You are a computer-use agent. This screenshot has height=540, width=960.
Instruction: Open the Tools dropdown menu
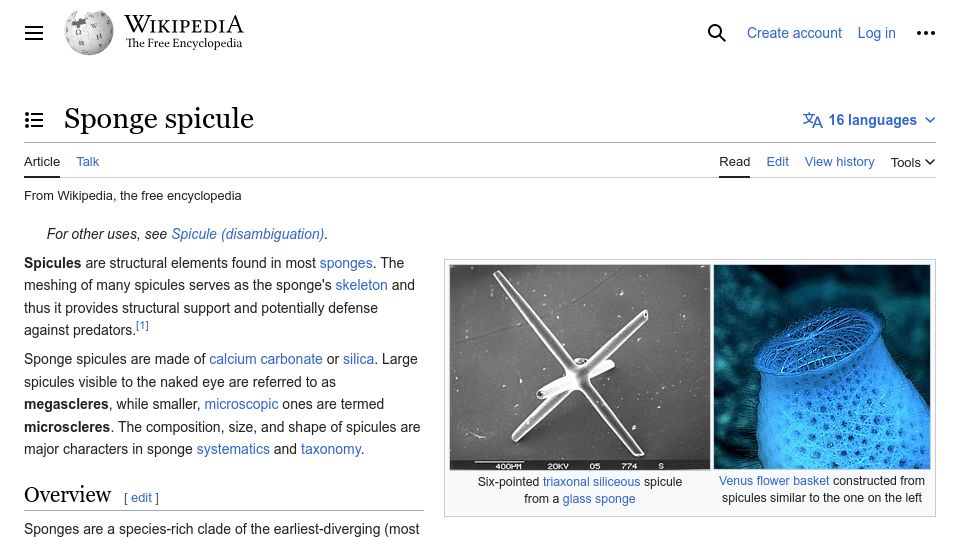click(913, 162)
